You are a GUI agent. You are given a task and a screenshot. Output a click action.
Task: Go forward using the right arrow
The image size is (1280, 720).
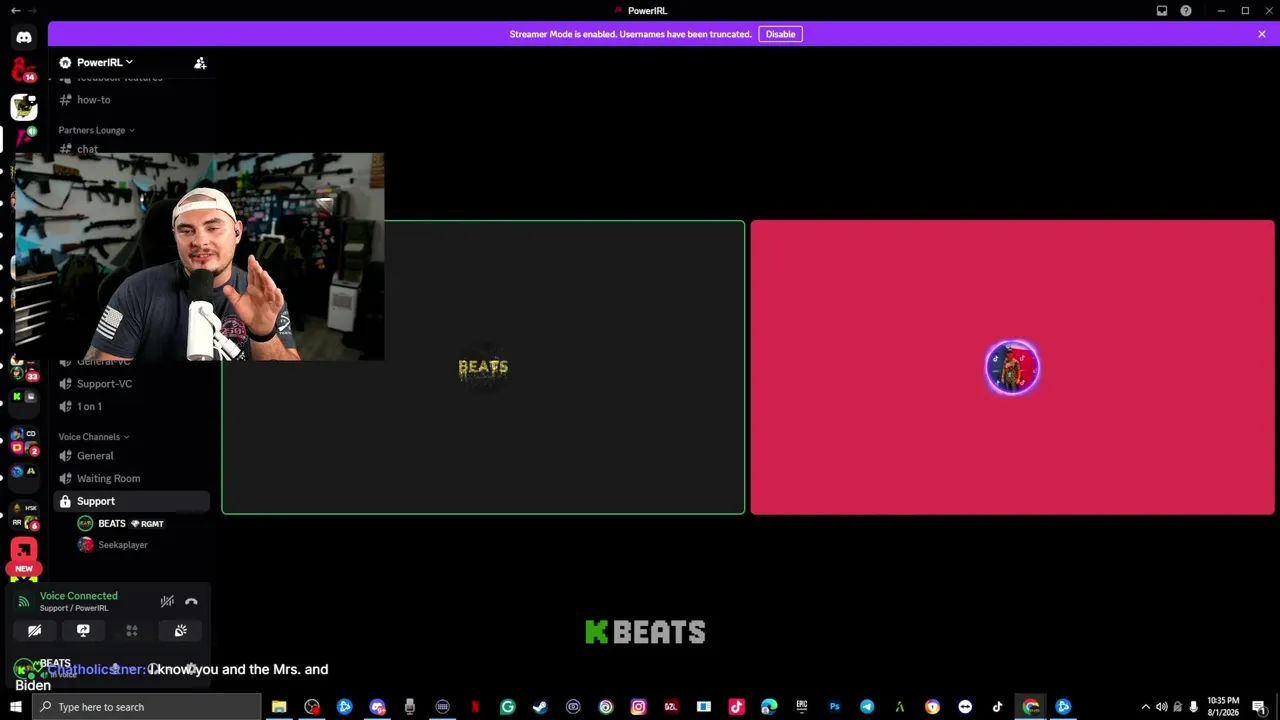pyautogui.click(x=32, y=10)
